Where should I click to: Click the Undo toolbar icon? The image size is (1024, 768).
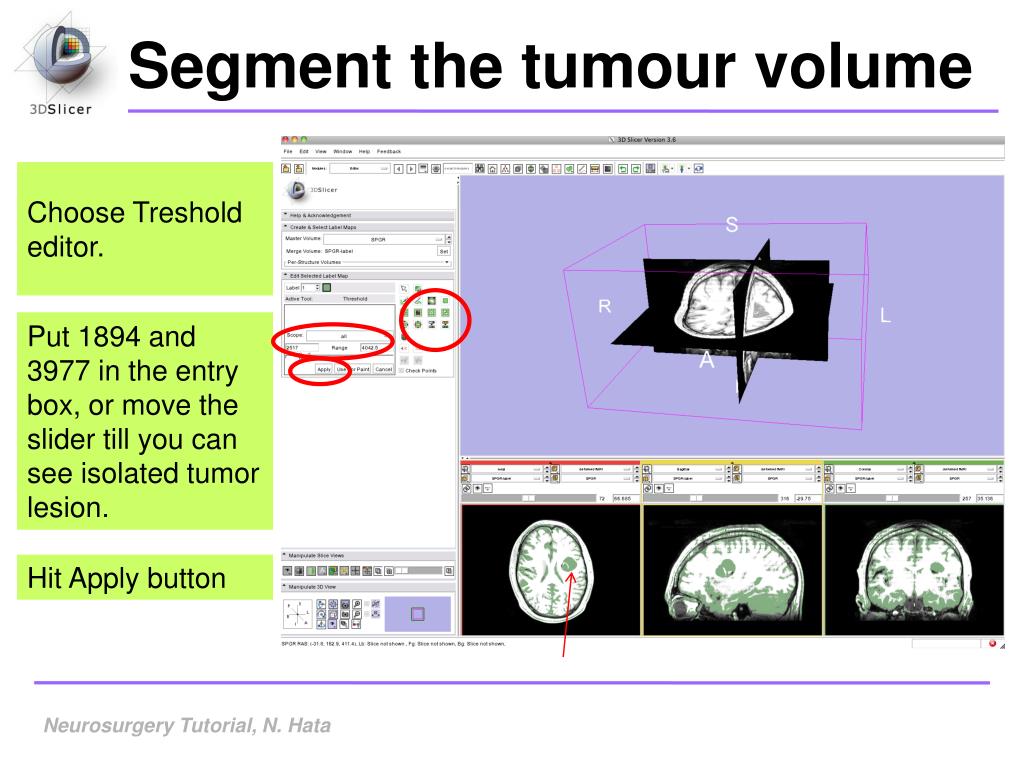[x=623, y=168]
